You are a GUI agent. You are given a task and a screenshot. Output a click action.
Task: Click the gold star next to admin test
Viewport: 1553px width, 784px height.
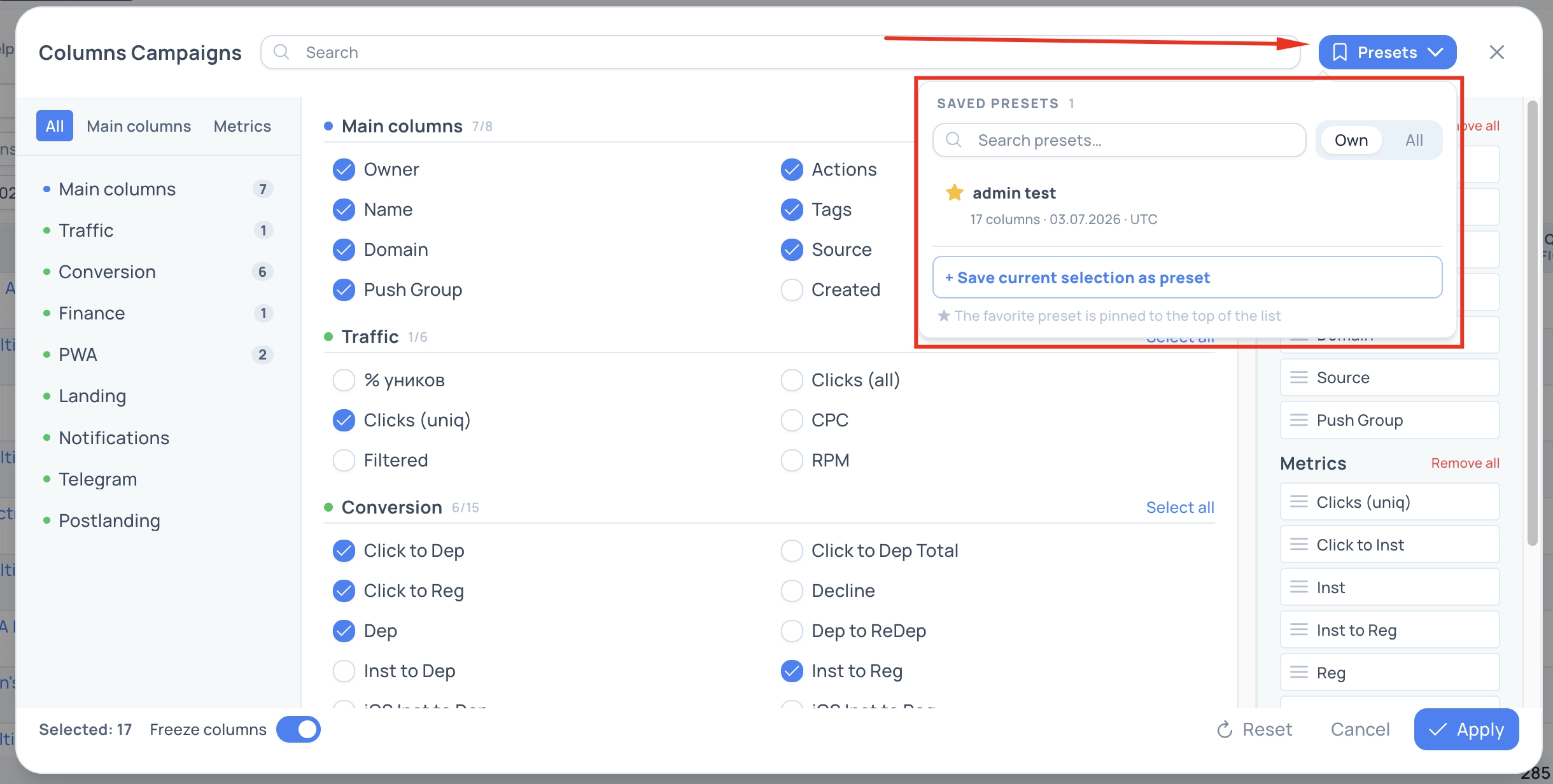[954, 192]
